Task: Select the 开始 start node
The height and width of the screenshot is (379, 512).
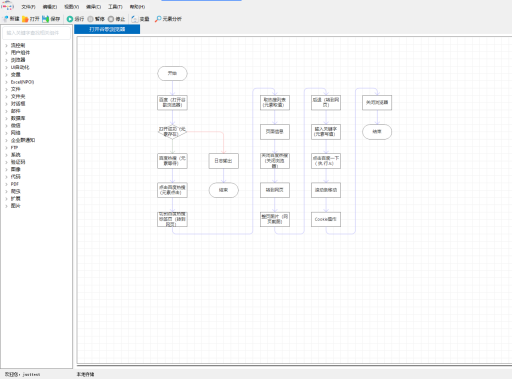Action: pyautogui.click(x=172, y=73)
